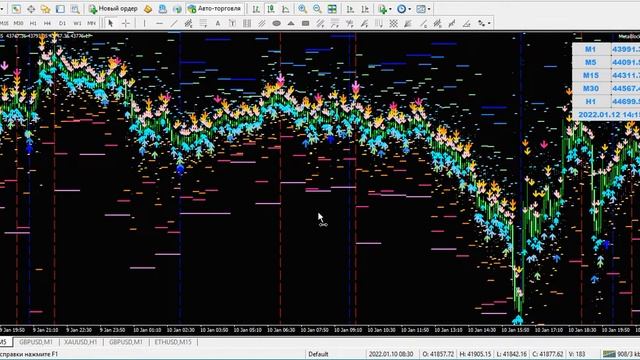Select the ellipse drawing tool
The width and height of the screenshot is (640, 360).
coord(276,23)
